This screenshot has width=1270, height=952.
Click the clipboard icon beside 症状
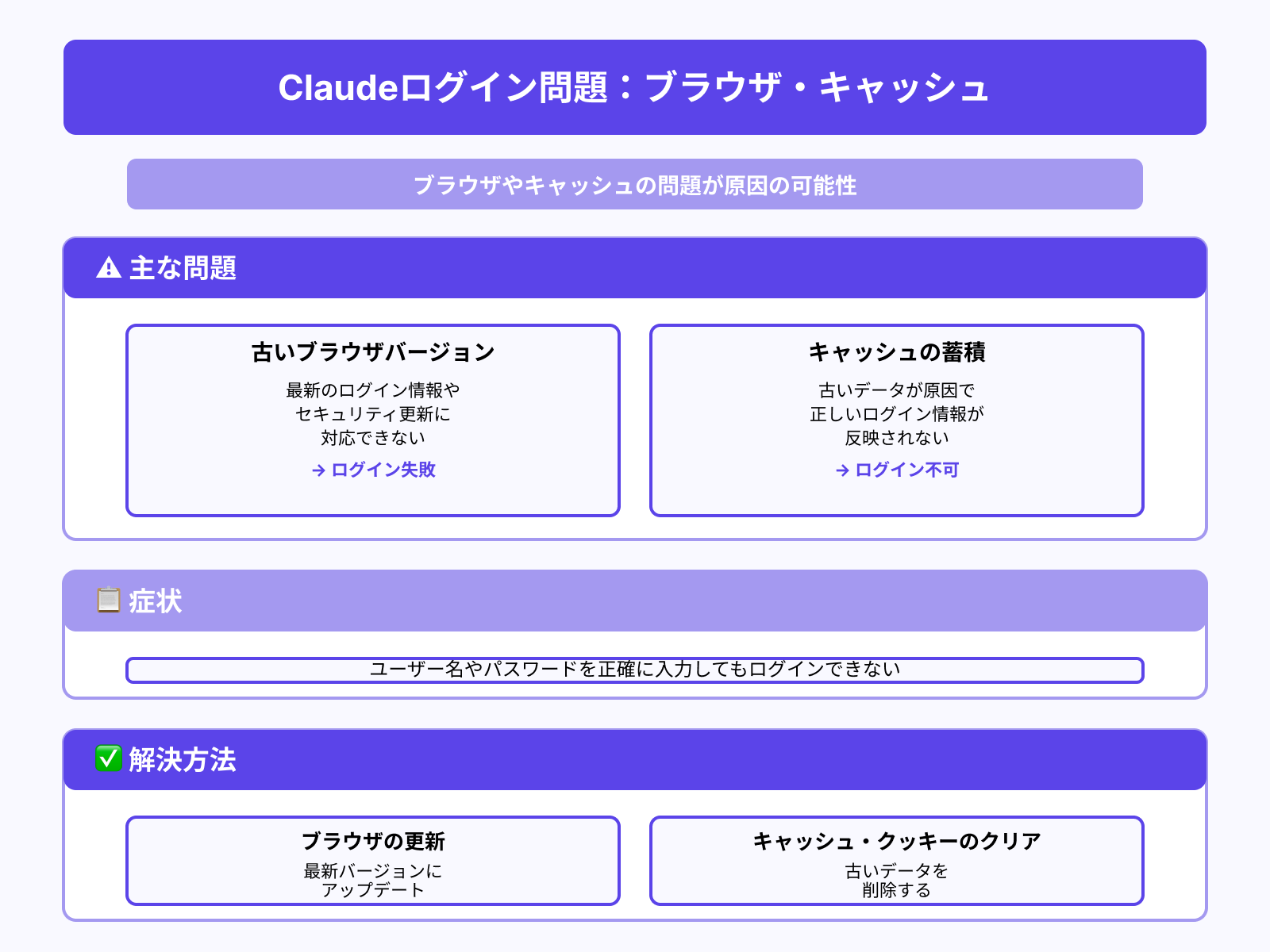[109, 600]
